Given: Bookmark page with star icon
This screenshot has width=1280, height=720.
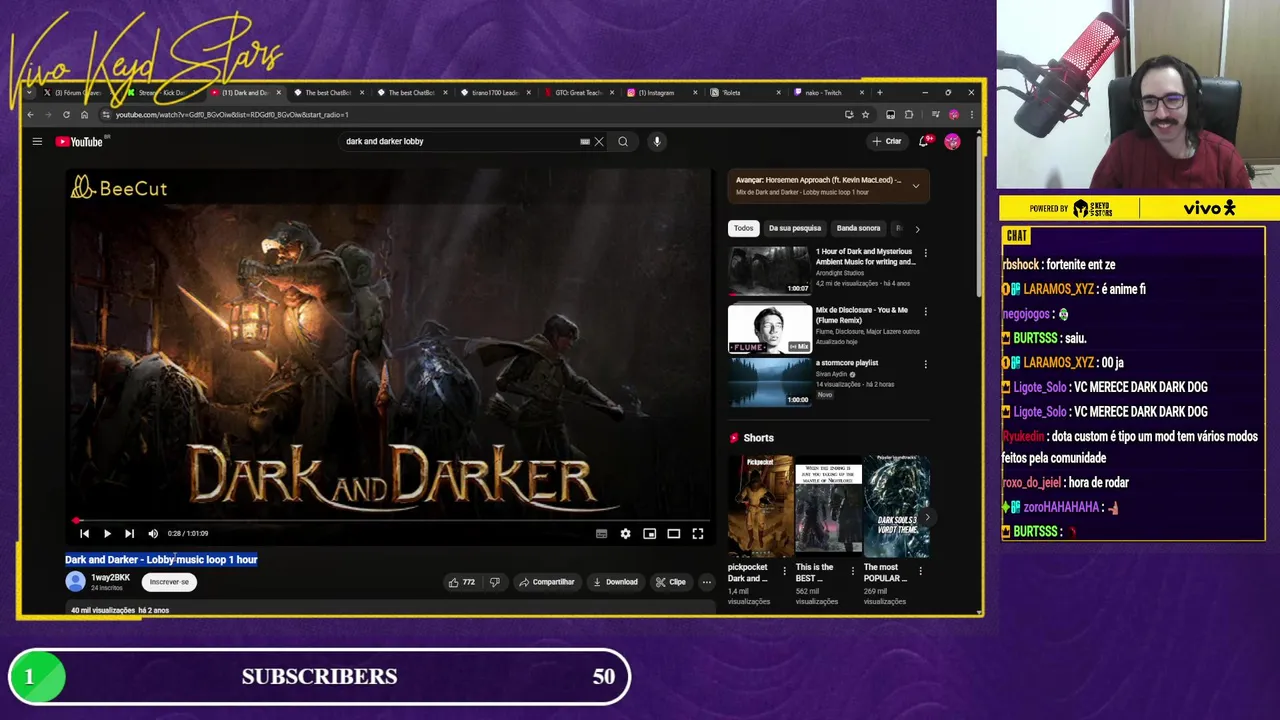Looking at the screenshot, I should 865,115.
